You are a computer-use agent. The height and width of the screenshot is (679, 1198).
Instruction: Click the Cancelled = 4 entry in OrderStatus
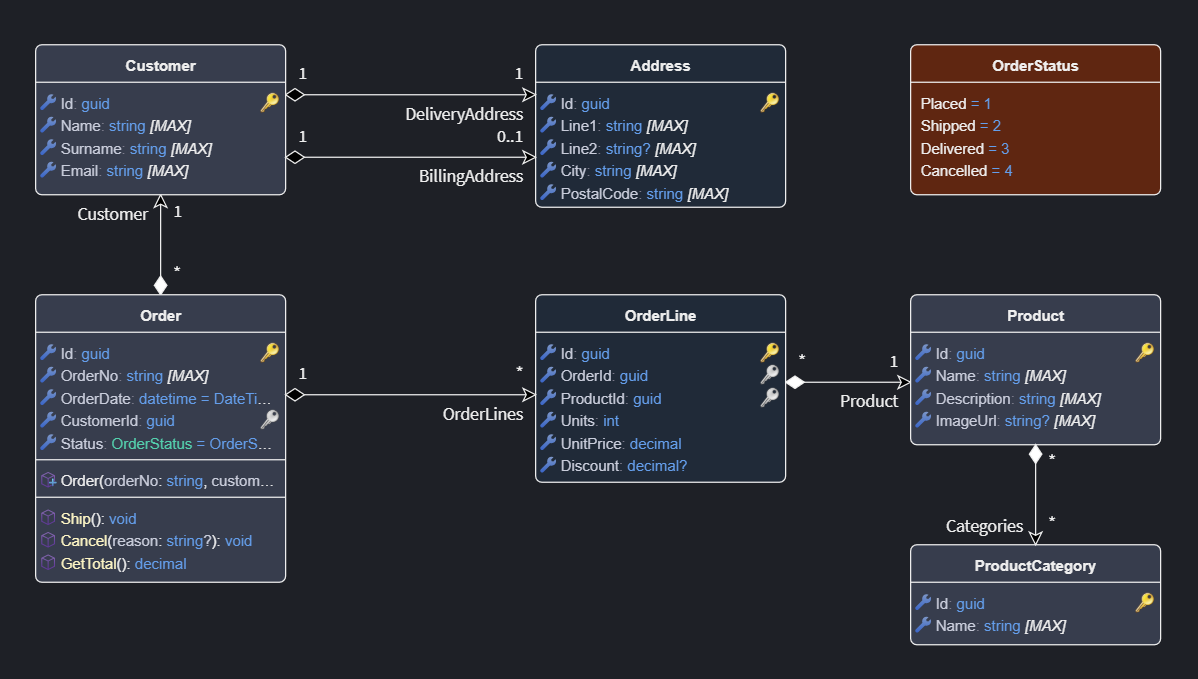click(x=966, y=170)
